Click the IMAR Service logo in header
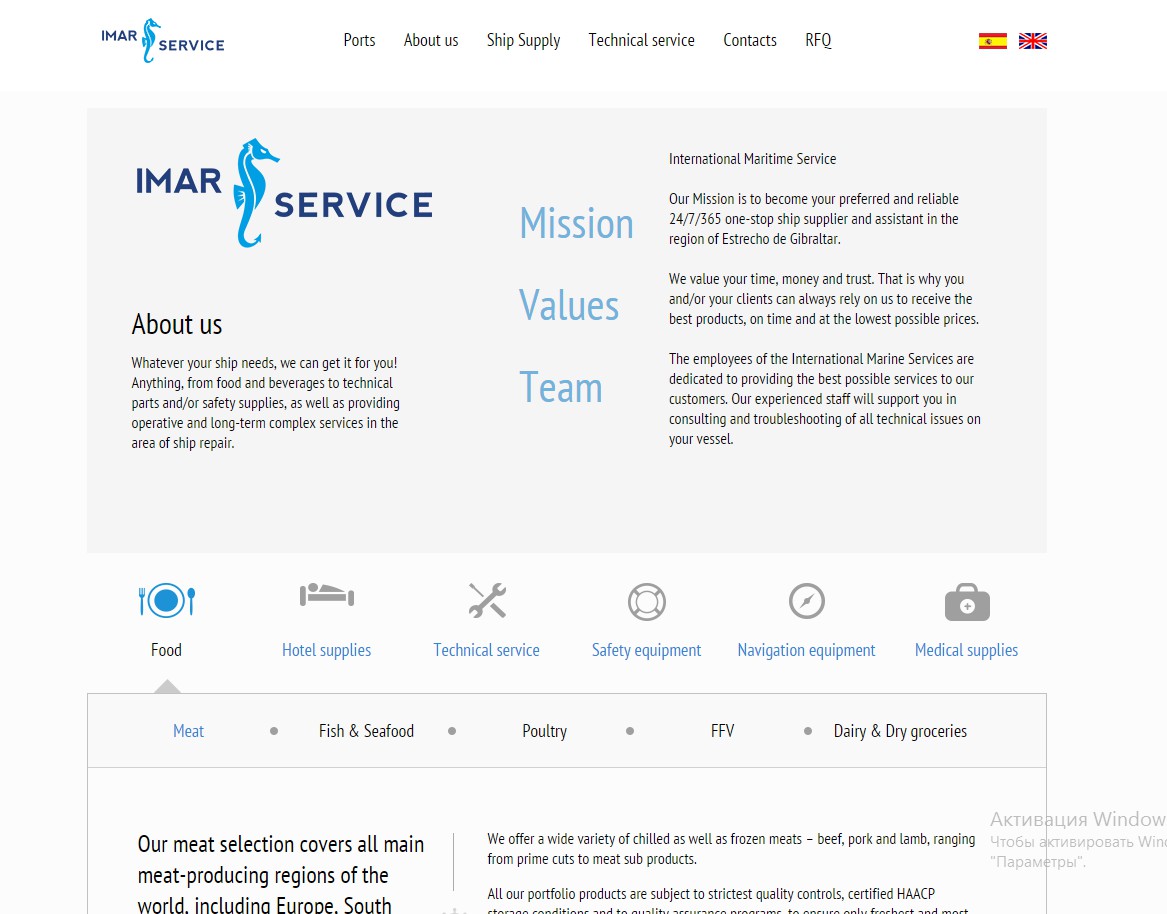Viewport: 1167px width, 914px height. click(163, 40)
